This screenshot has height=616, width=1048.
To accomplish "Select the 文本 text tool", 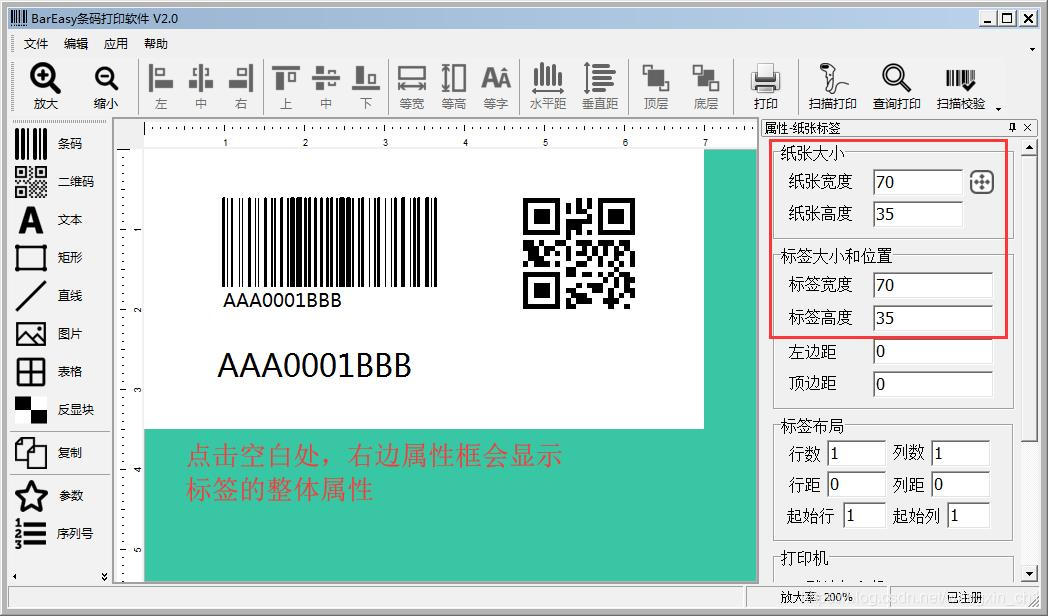I will pos(49,220).
